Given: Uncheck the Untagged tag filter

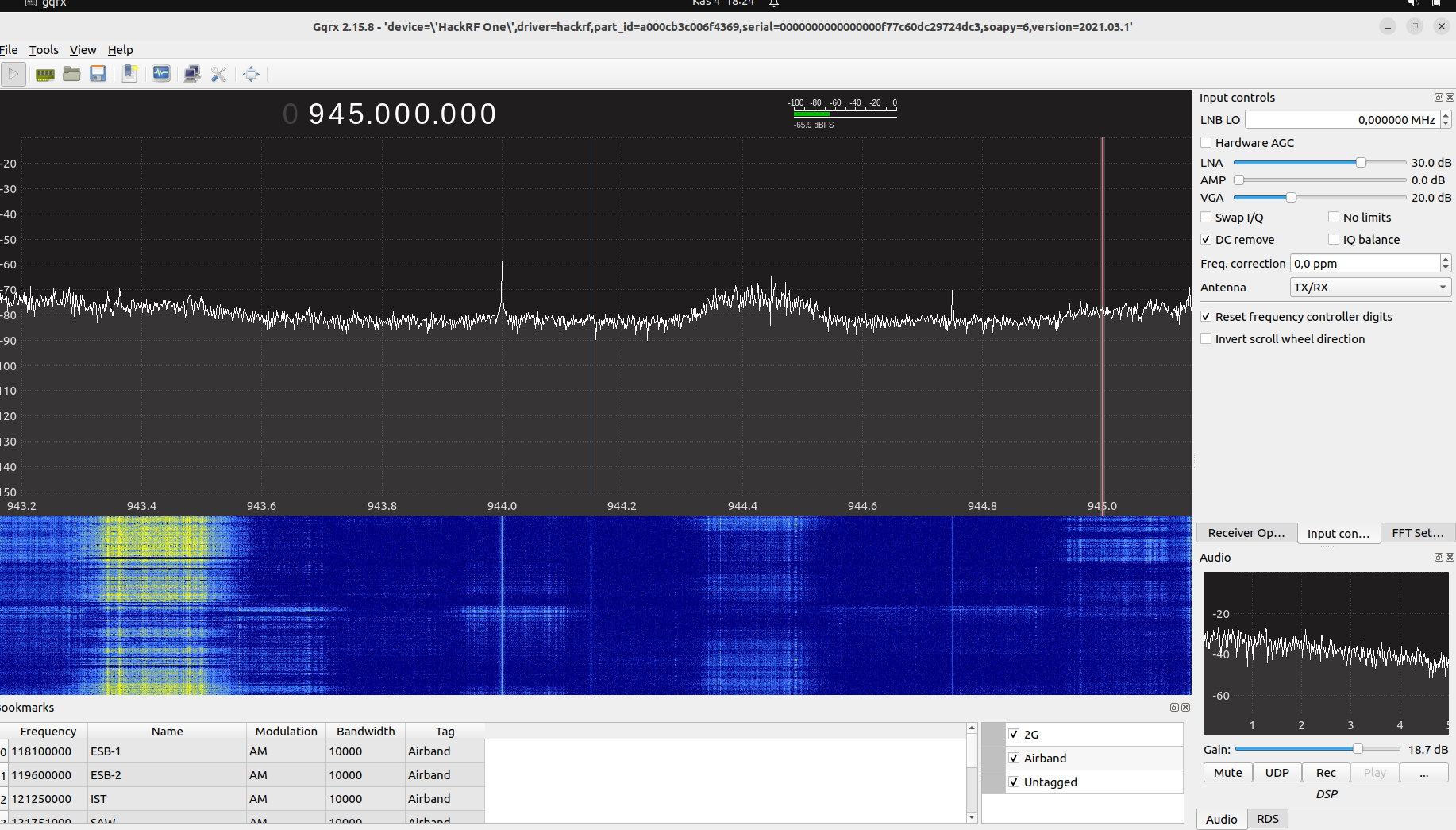Looking at the screenshot, I should click(1014, 782).
